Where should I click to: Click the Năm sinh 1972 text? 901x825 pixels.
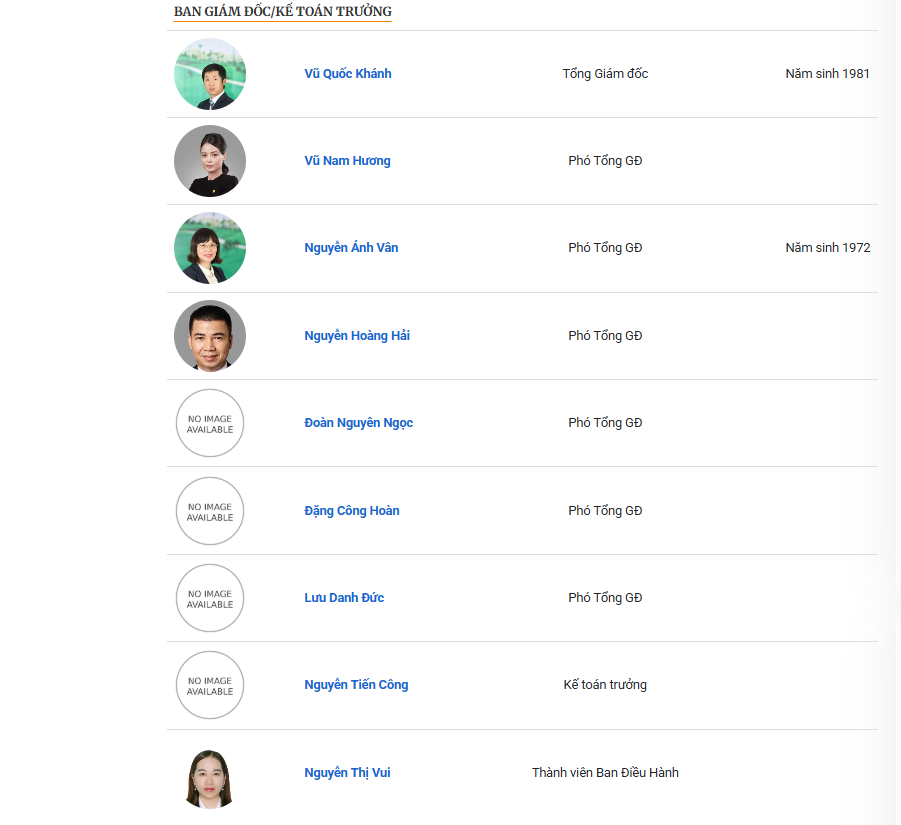pyautogui.click(x=827, y=247)
